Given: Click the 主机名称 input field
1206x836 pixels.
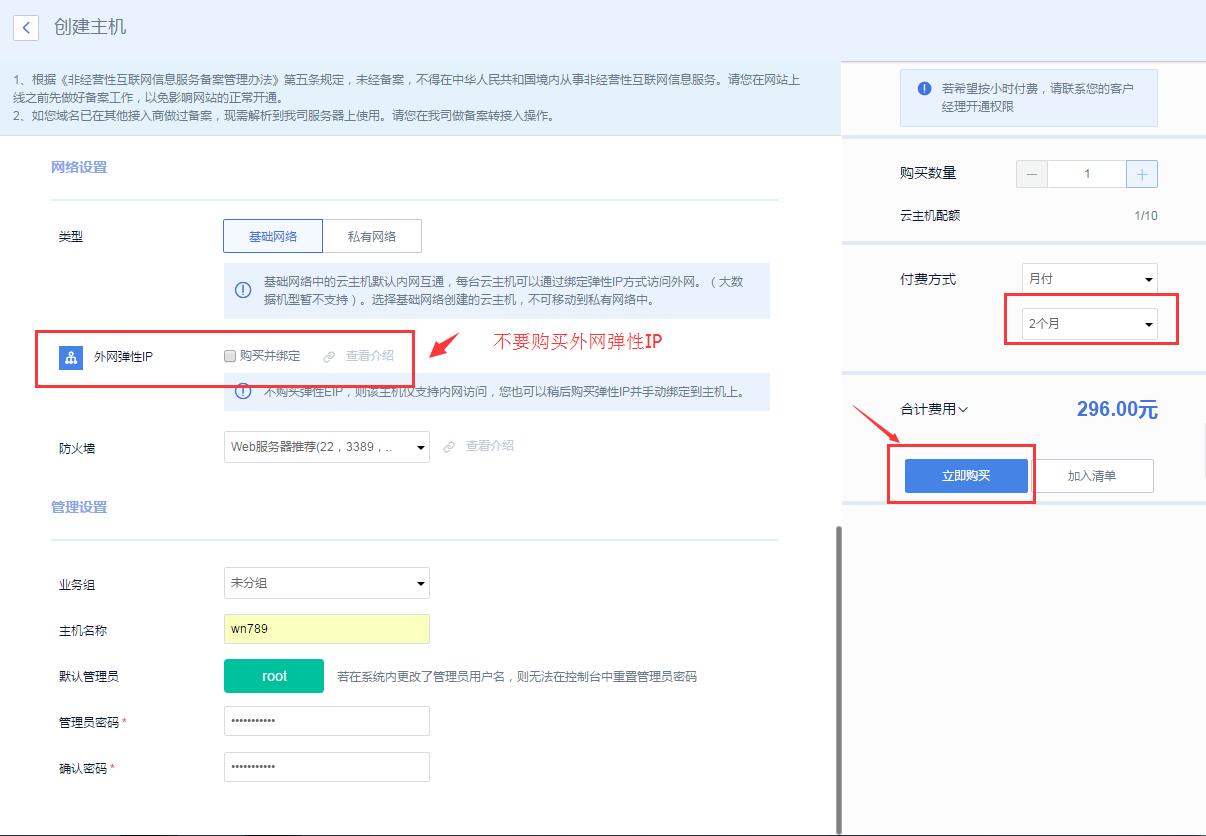Looking at the screenshot, I should [x=327, y=629].
